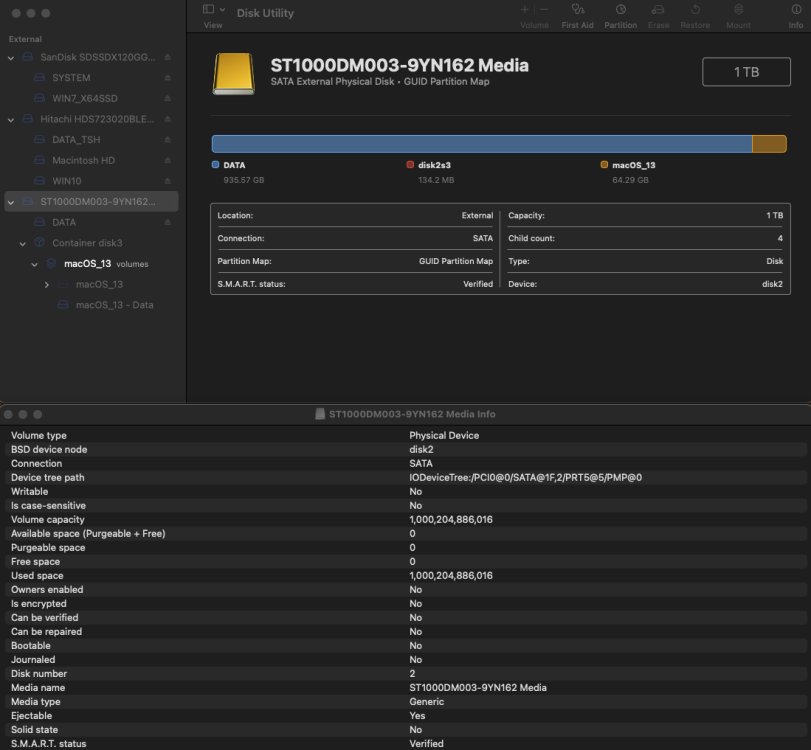Click the Child count value 4
811x750 pixels.
coord(780,238)
